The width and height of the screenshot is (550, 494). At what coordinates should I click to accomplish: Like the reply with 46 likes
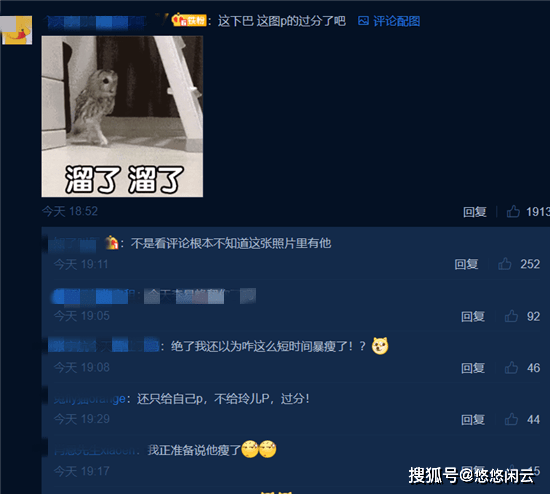(x=511, y=367)
